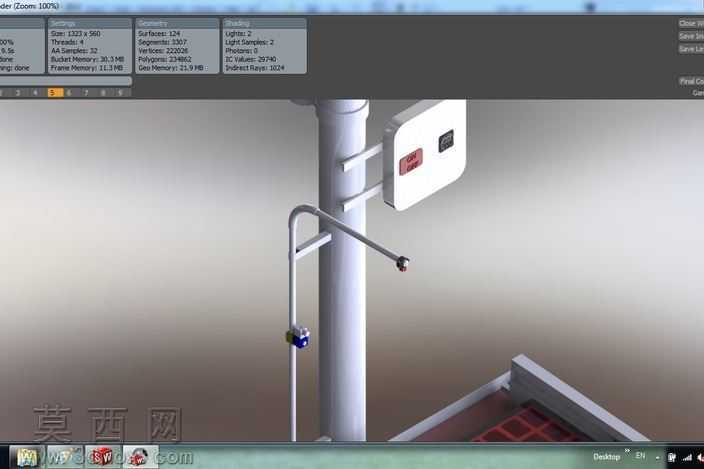This screenshot has height=469, width=704.
Task: Click the Shading panel header
Action: (x=264, y=23)
